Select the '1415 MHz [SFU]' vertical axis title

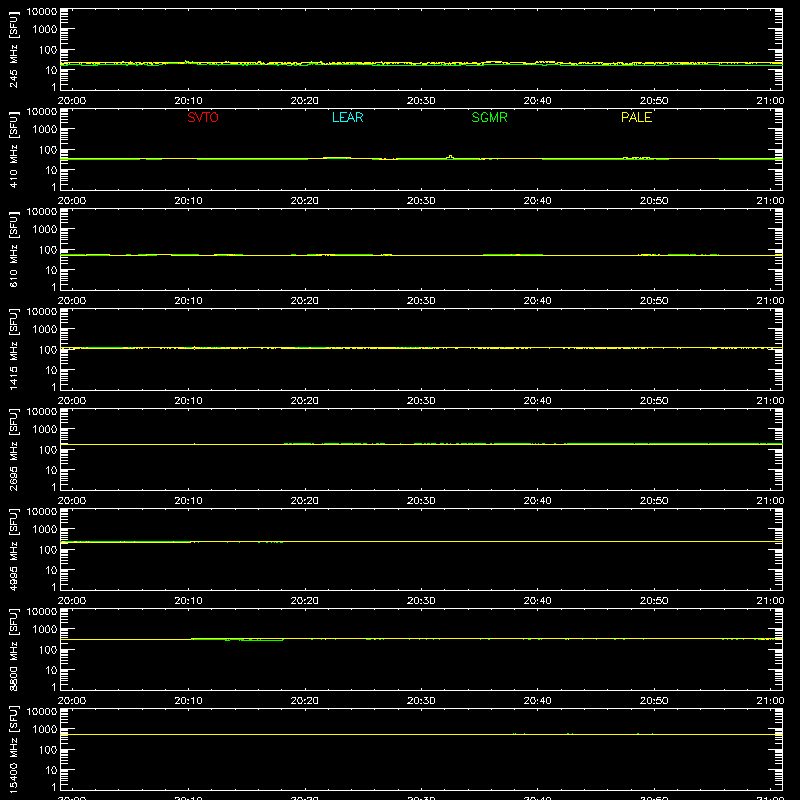pyautogui.click(x=13, y=349)
